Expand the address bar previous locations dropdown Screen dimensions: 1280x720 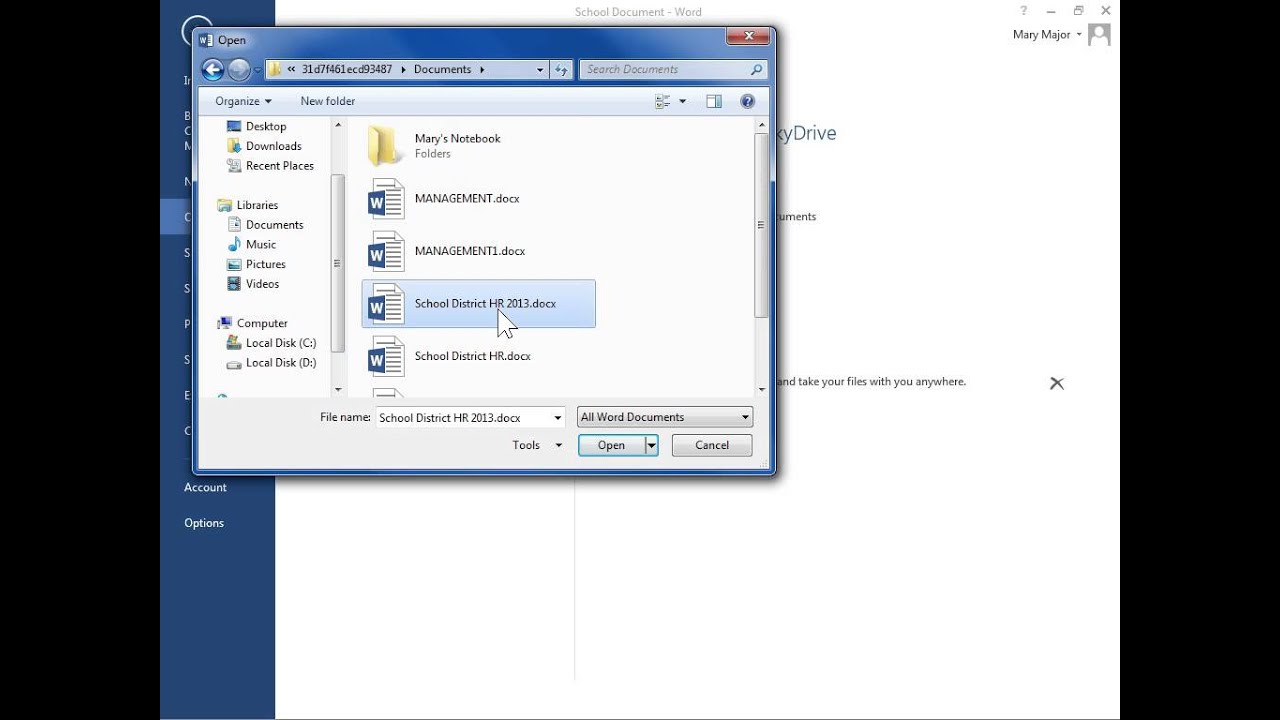point(540,70)
